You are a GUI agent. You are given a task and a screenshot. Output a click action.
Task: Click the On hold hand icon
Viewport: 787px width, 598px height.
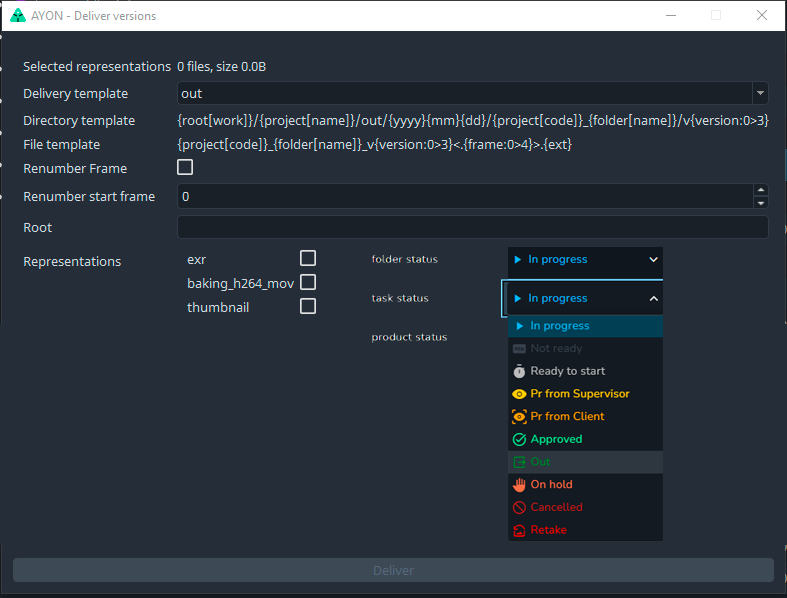[519, 485]
